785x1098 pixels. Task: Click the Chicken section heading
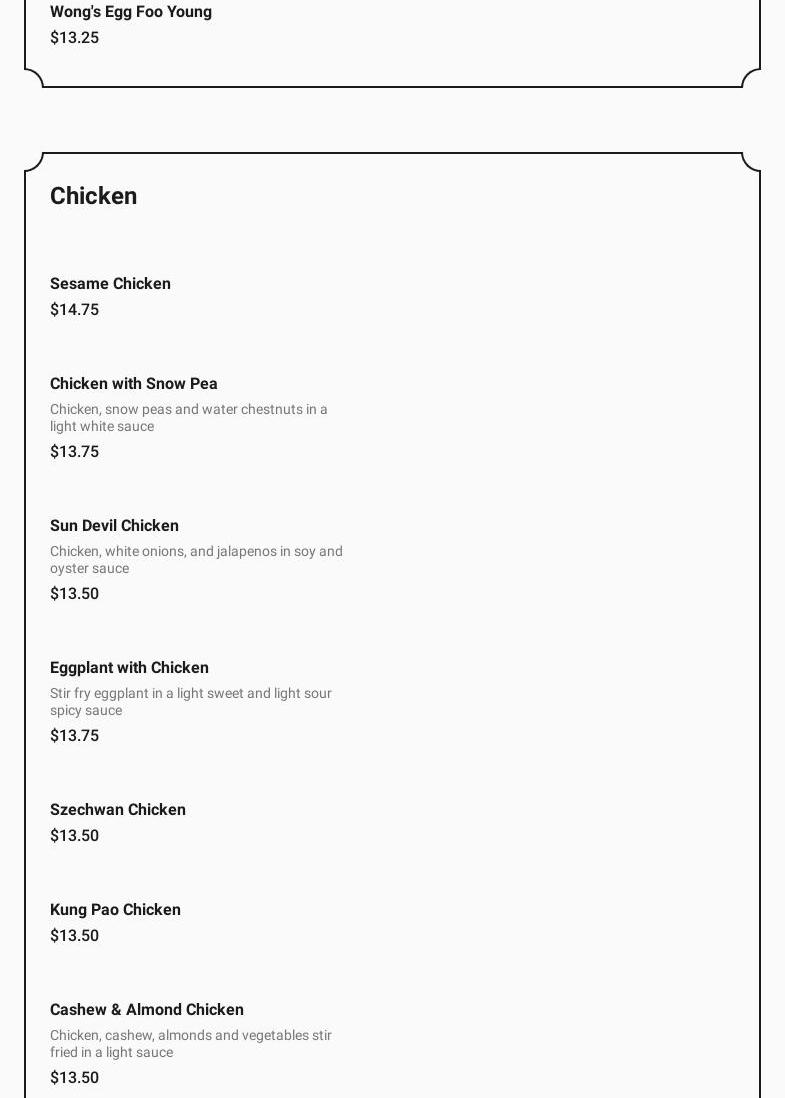(93, 196)
